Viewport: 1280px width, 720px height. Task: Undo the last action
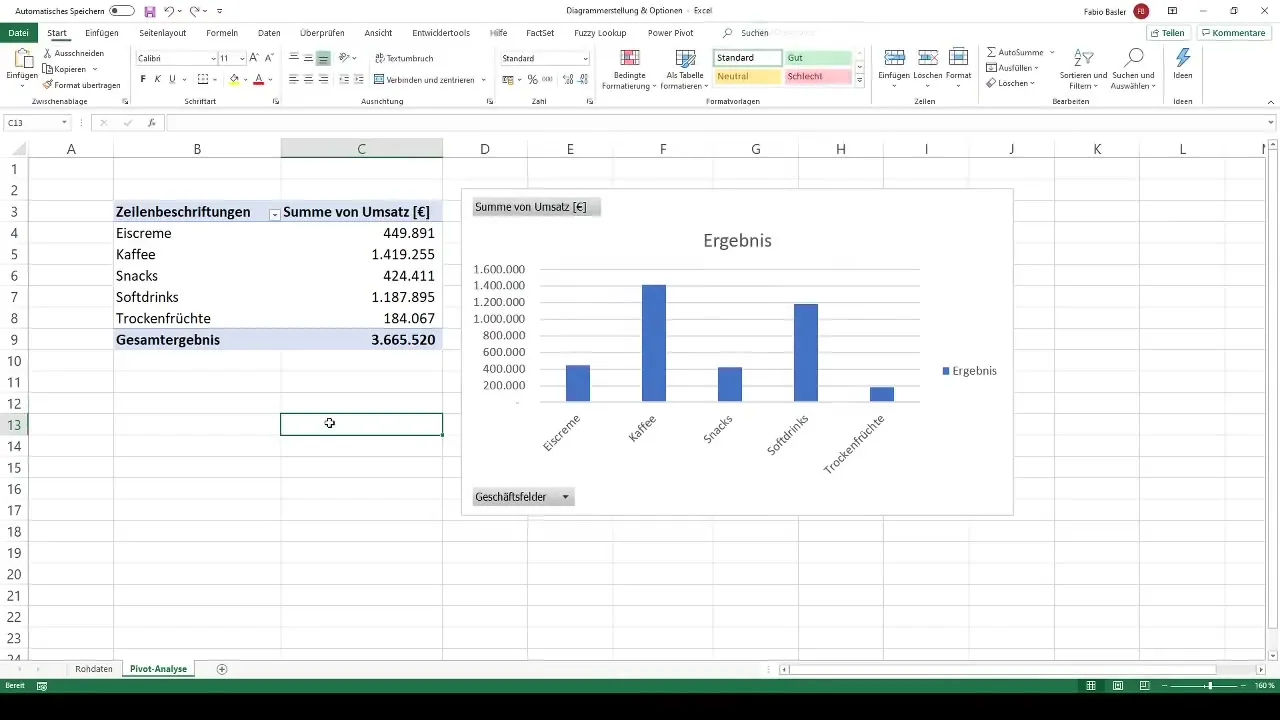click(x=169, y=11)
